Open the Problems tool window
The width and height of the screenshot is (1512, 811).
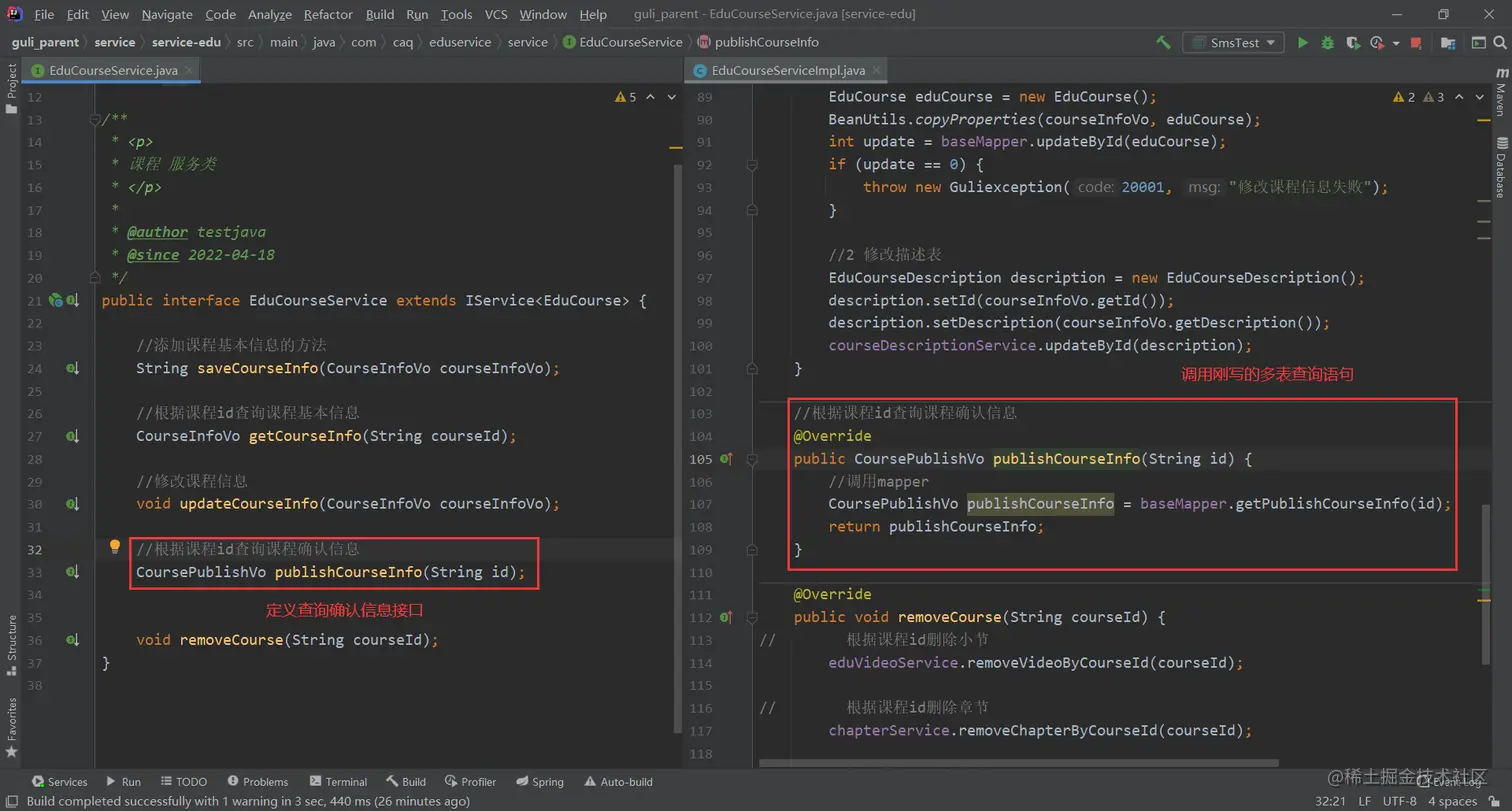[257, 781]
